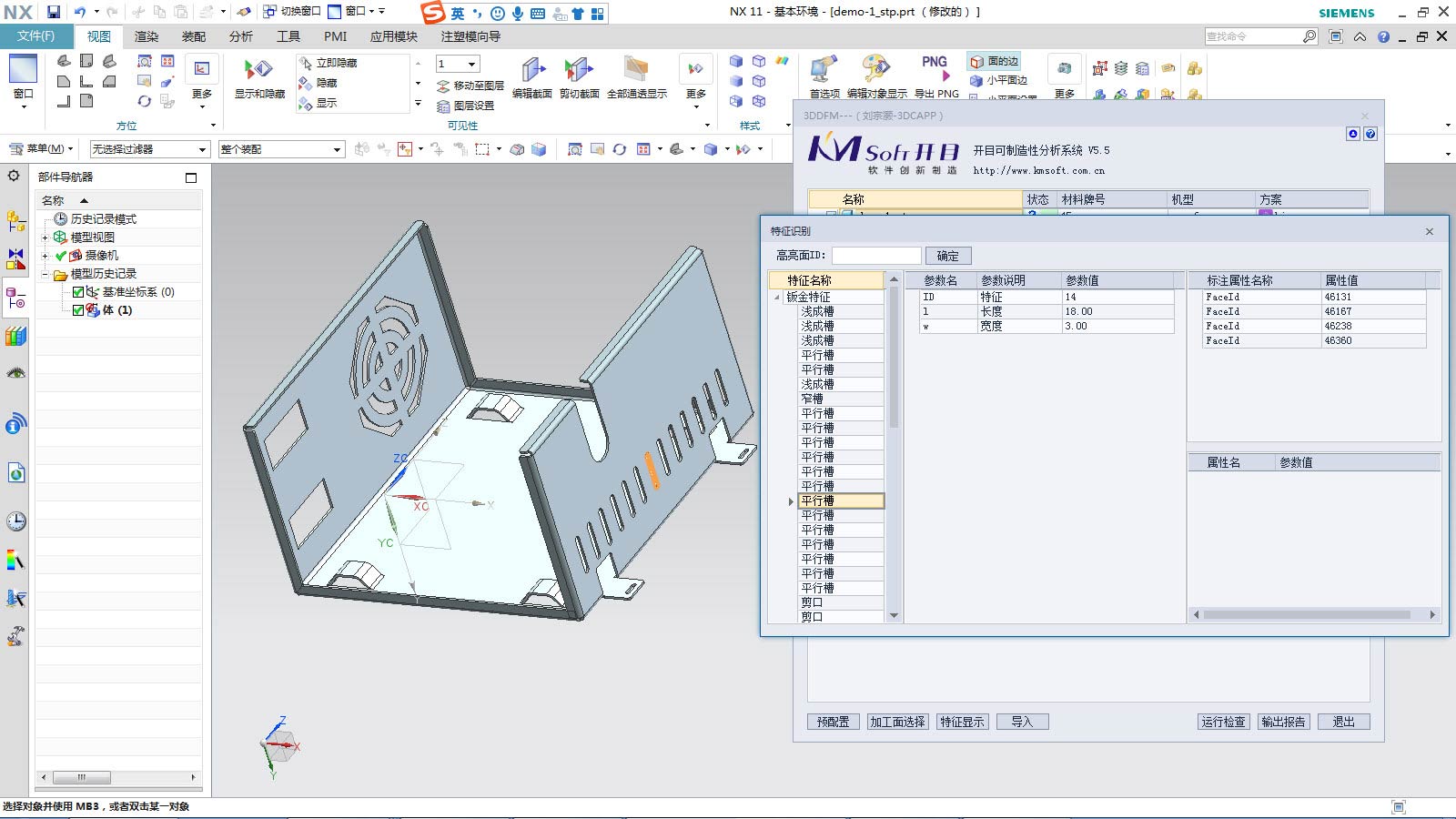The image size is (1456, 819).
Task: Toggle visibility checkbox of 体 (1)
Action: [78, 310]
